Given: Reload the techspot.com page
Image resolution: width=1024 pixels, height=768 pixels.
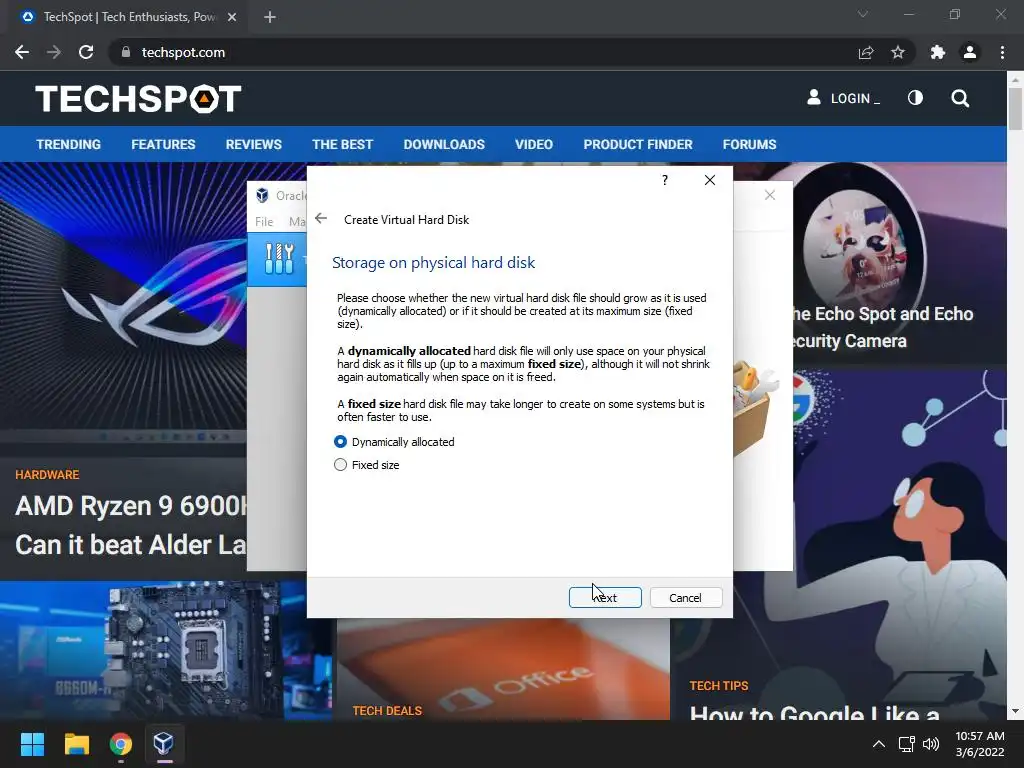Looking at the screenshot, I should 86,52.
